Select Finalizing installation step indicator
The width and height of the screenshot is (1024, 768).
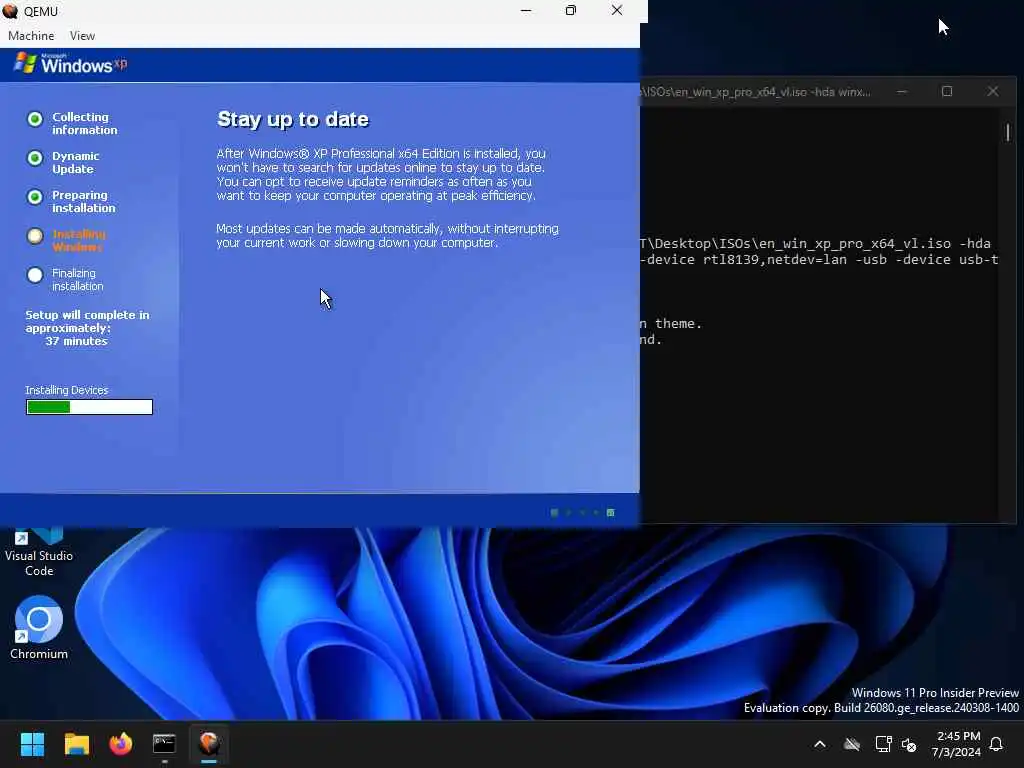[35, 275]
